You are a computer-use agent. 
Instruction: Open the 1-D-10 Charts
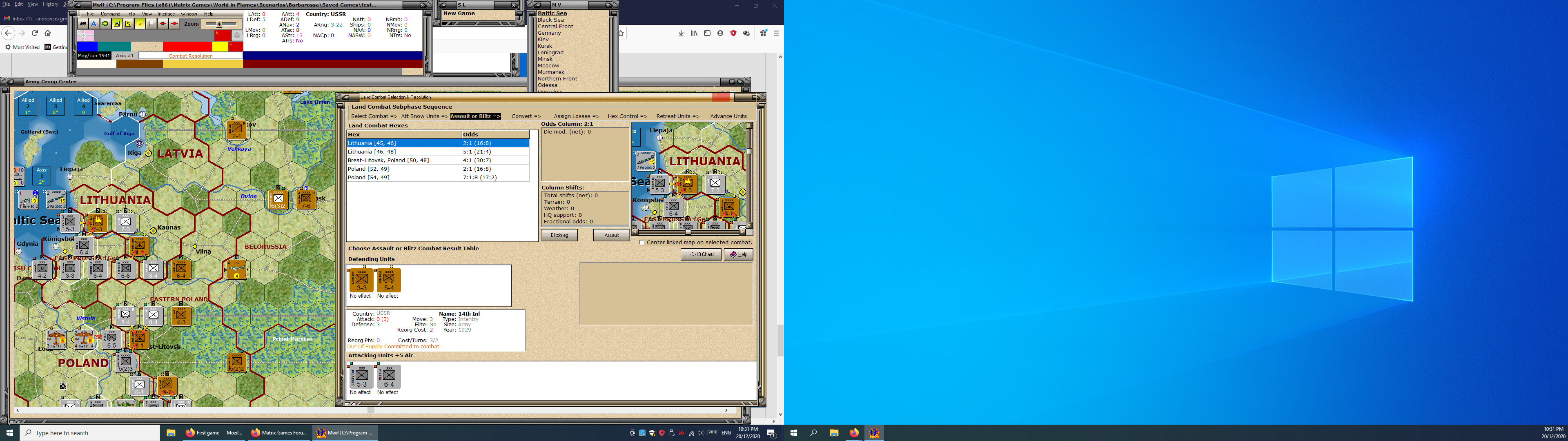click(701, 255)
